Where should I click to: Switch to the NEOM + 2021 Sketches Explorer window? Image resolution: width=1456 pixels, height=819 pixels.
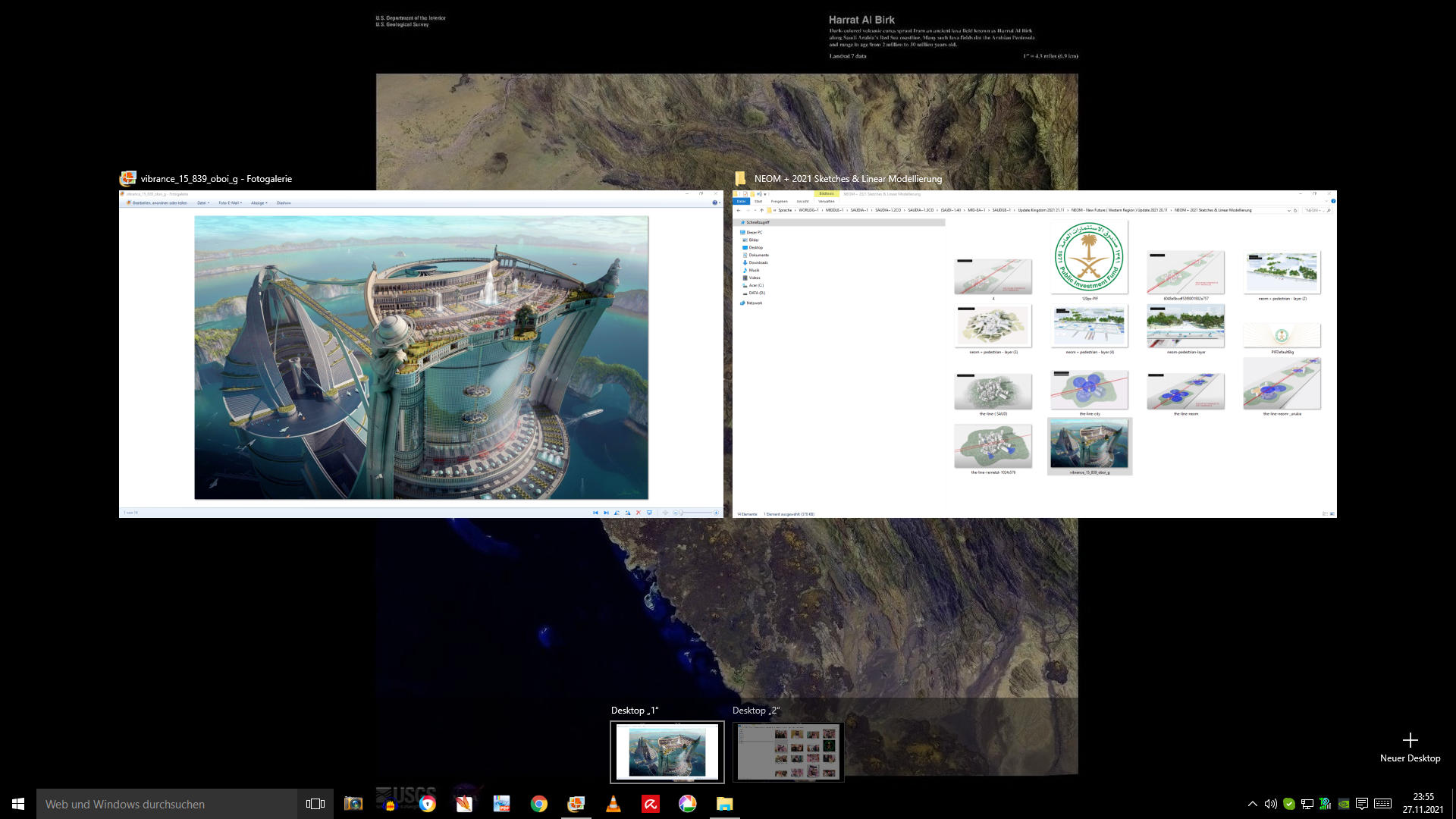tap(1034, 353)
